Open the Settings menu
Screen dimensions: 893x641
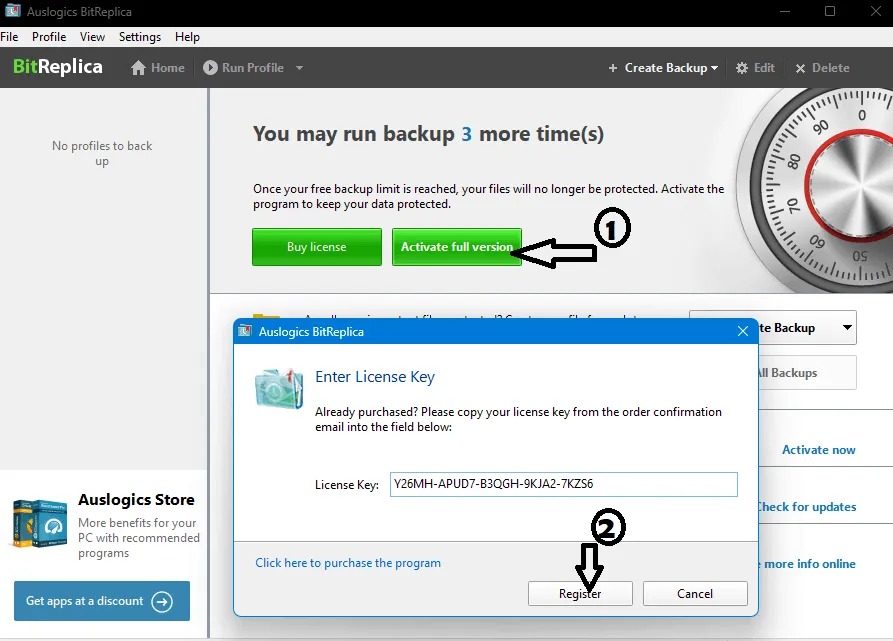[x=140, y=37]
